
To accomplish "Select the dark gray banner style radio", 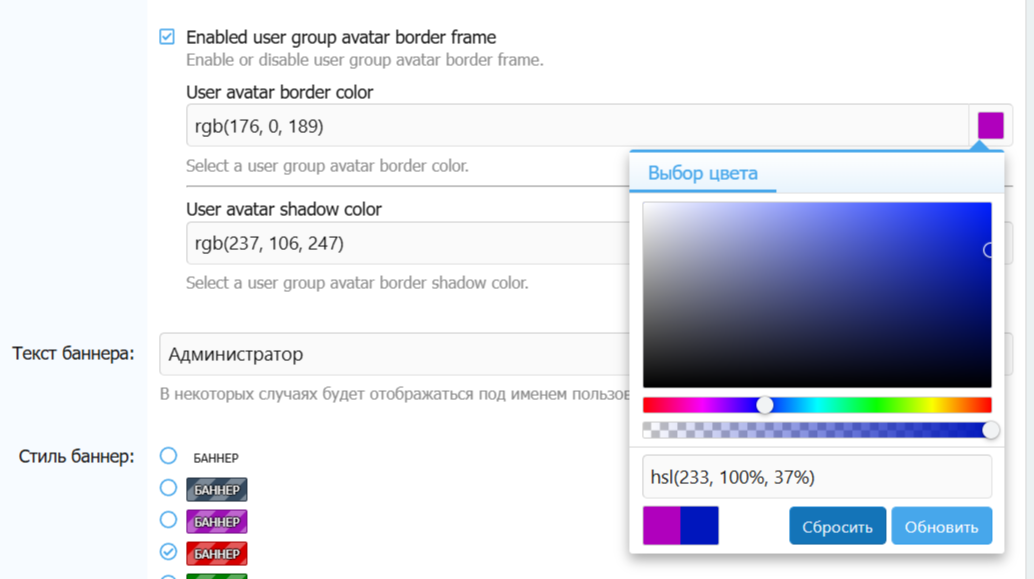I will click(168, 488).
